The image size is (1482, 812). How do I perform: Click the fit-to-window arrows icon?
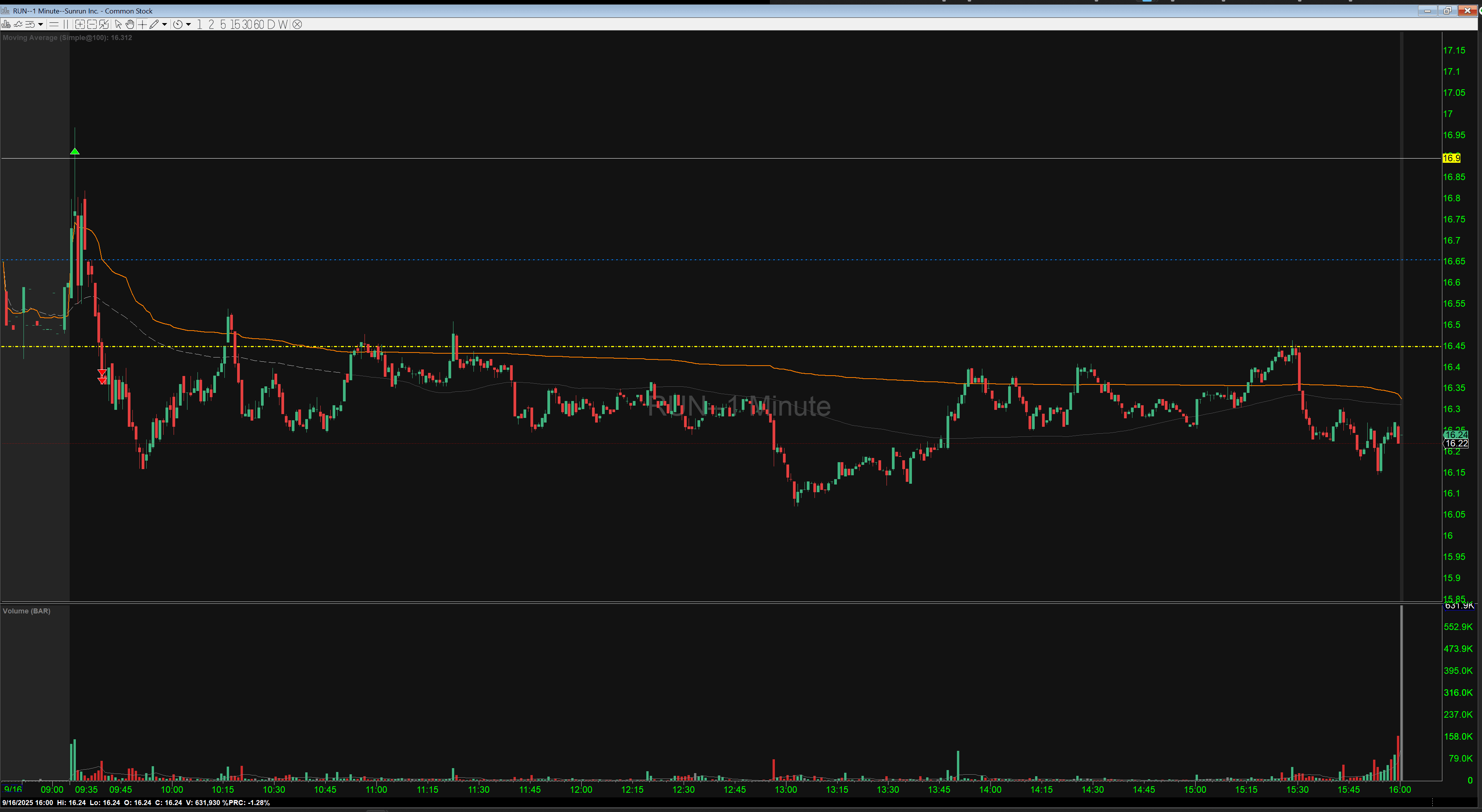[104, 24]
